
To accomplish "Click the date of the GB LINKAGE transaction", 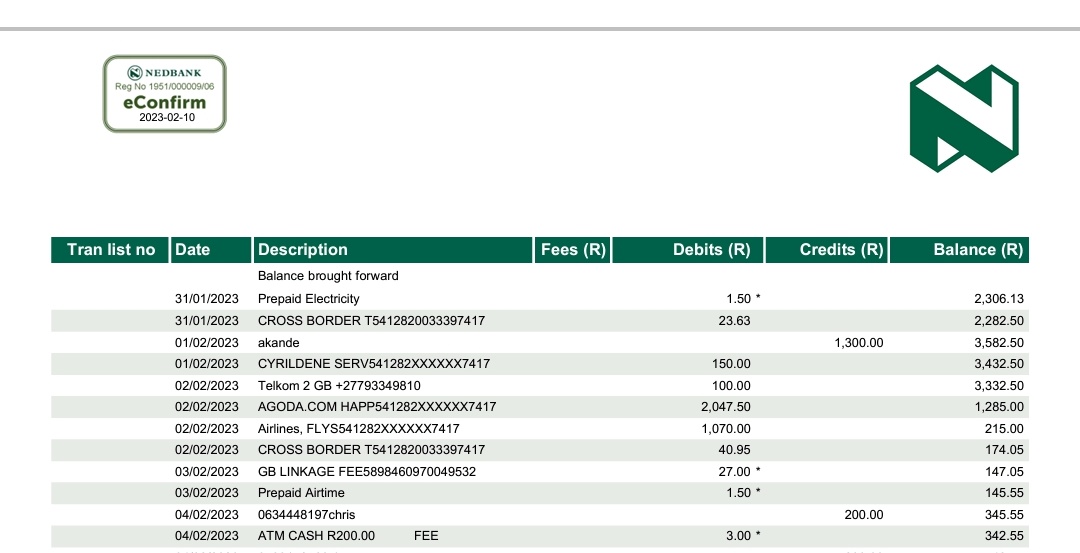I will point(207,472).
